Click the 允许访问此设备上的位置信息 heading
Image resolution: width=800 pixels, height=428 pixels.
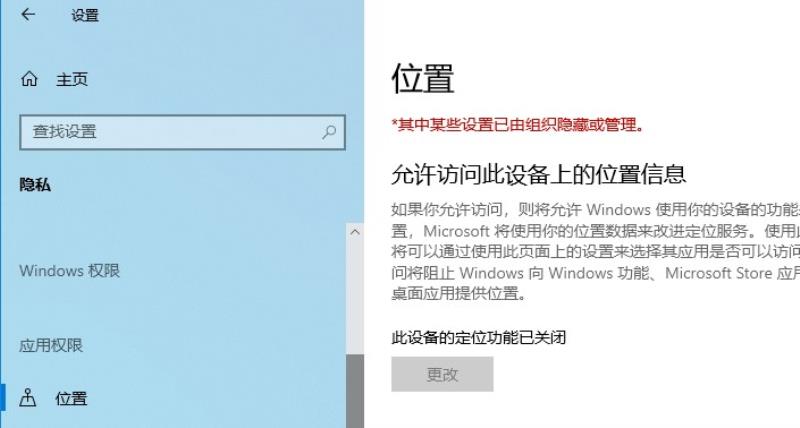point(539,174)
